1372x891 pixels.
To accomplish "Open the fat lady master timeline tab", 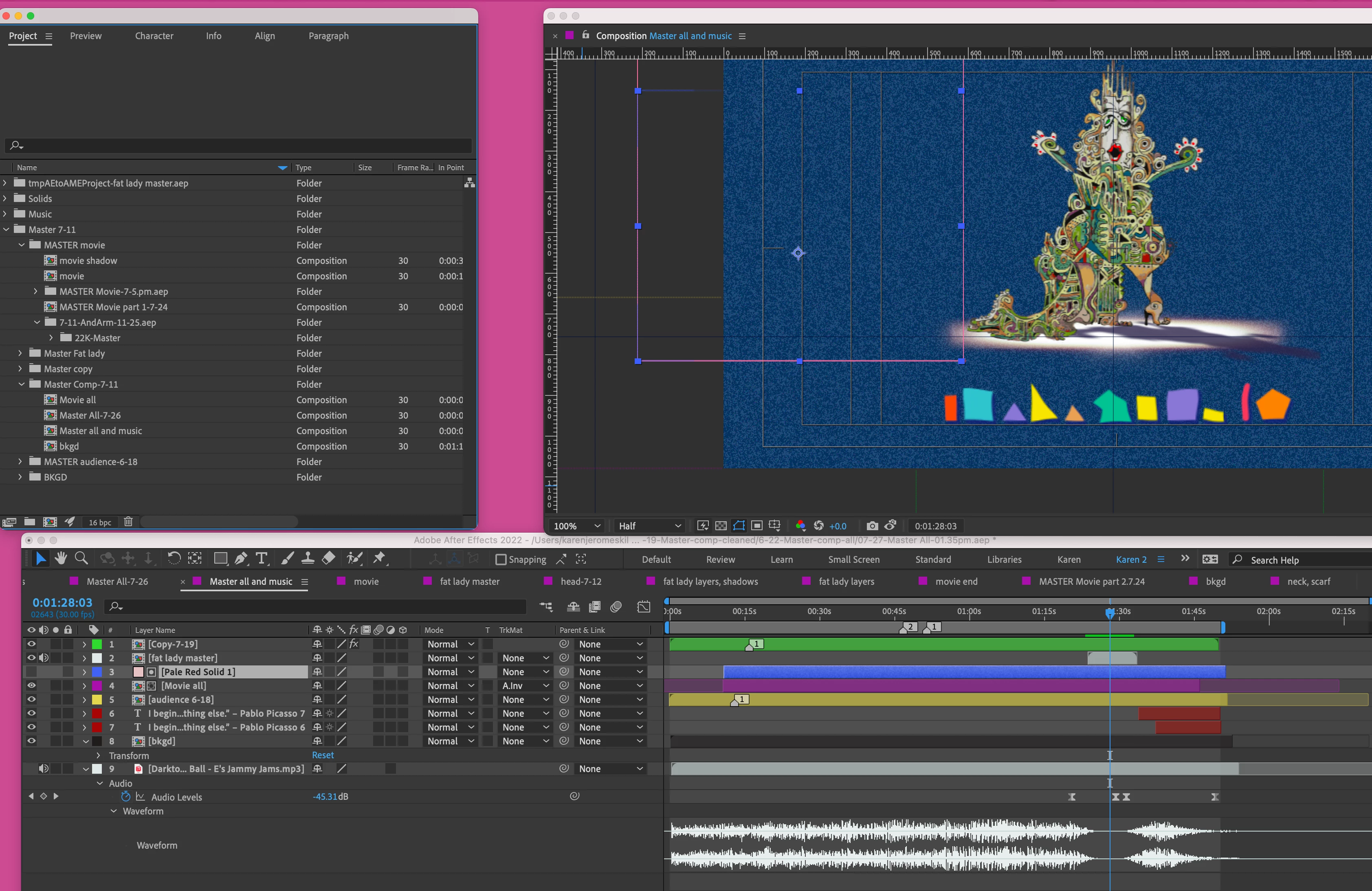I will pos(469,582).
